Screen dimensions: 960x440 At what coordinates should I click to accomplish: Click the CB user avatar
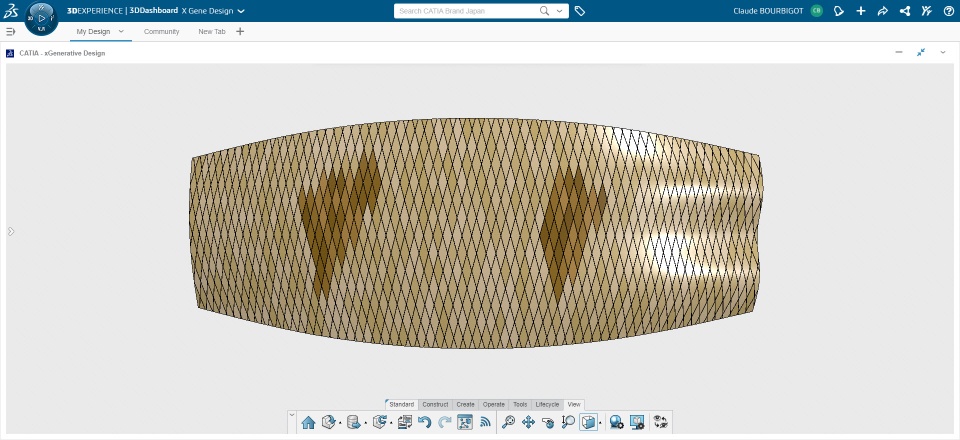click(x=816, y=11)
